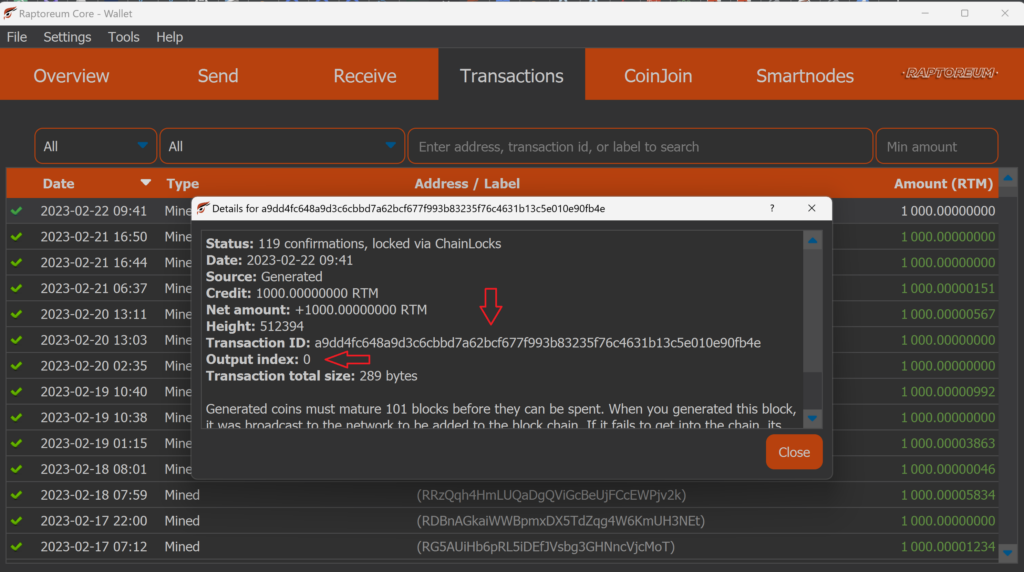Click the confirmed checkmark for 2023-02-21 16:44

tap(16, 262)
